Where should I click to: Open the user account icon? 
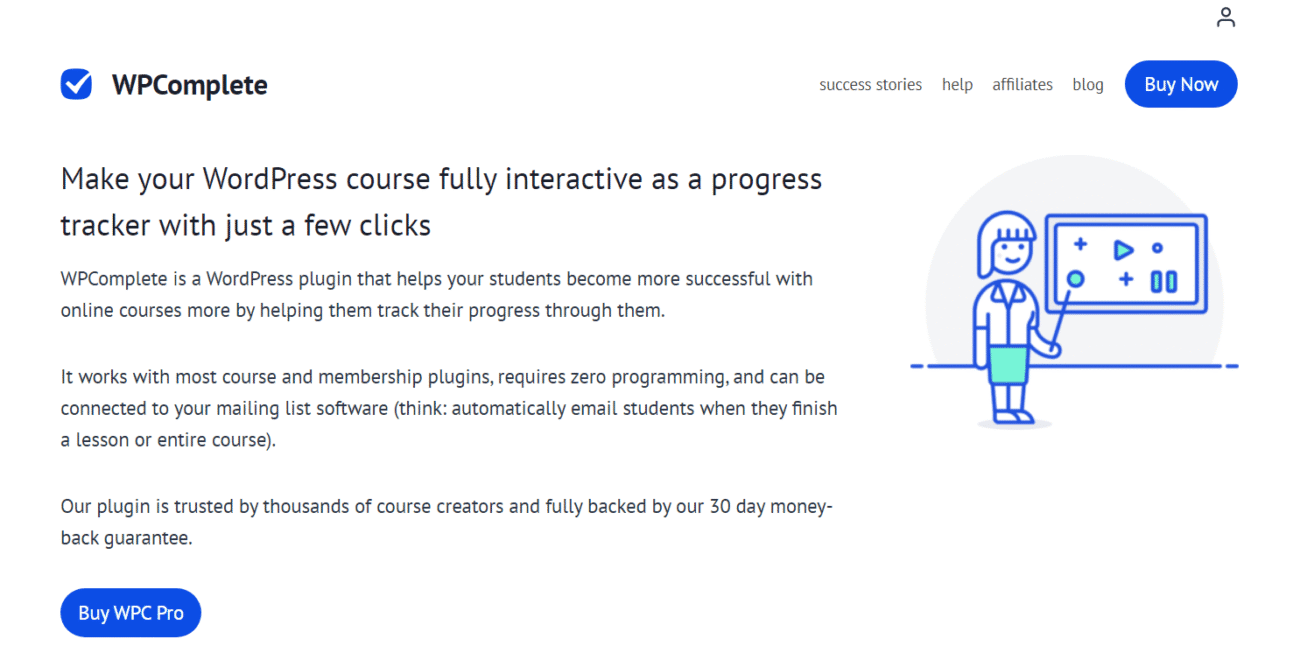click(1226, 17)
